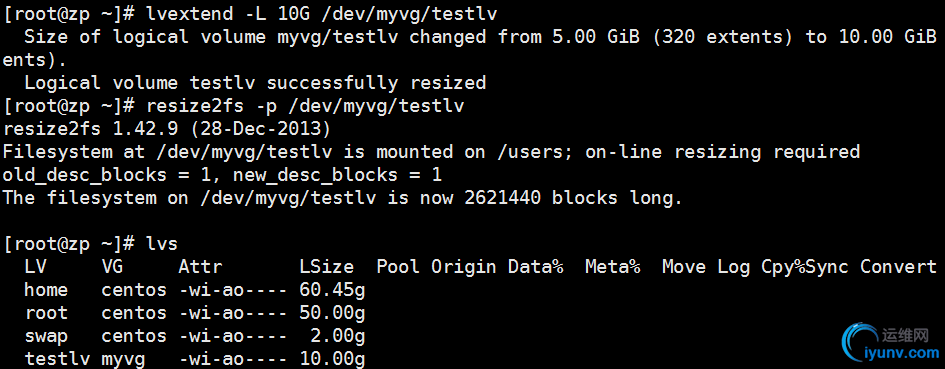The height and width of the screenshot is (369, 945).
Task: Click the Convert column header
Action: pos(898,267)
